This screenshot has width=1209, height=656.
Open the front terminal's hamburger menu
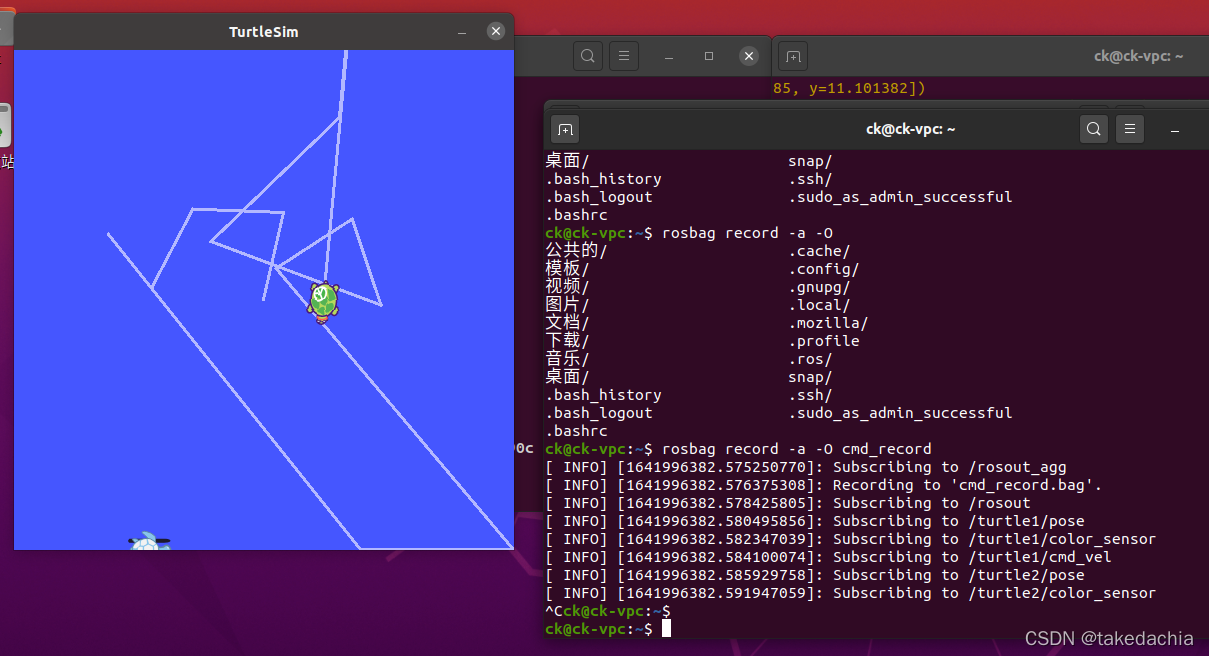click(1130, 129)
